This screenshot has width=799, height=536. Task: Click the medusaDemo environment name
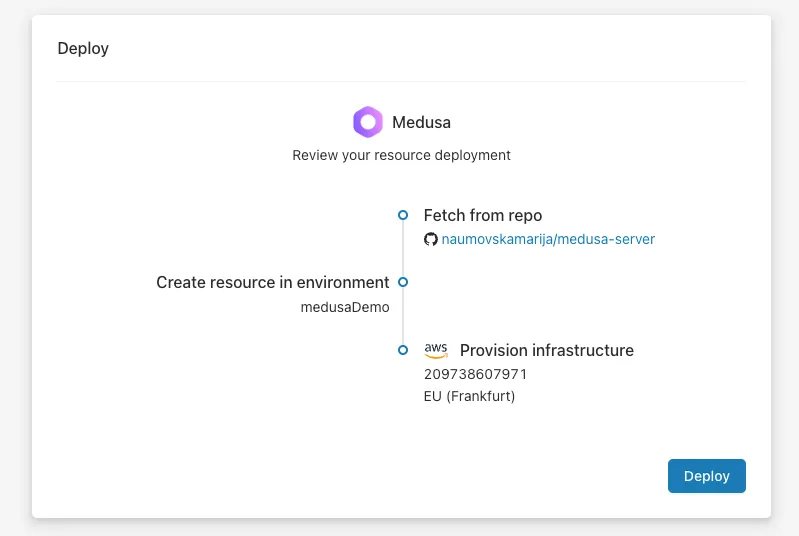[345, 307]
